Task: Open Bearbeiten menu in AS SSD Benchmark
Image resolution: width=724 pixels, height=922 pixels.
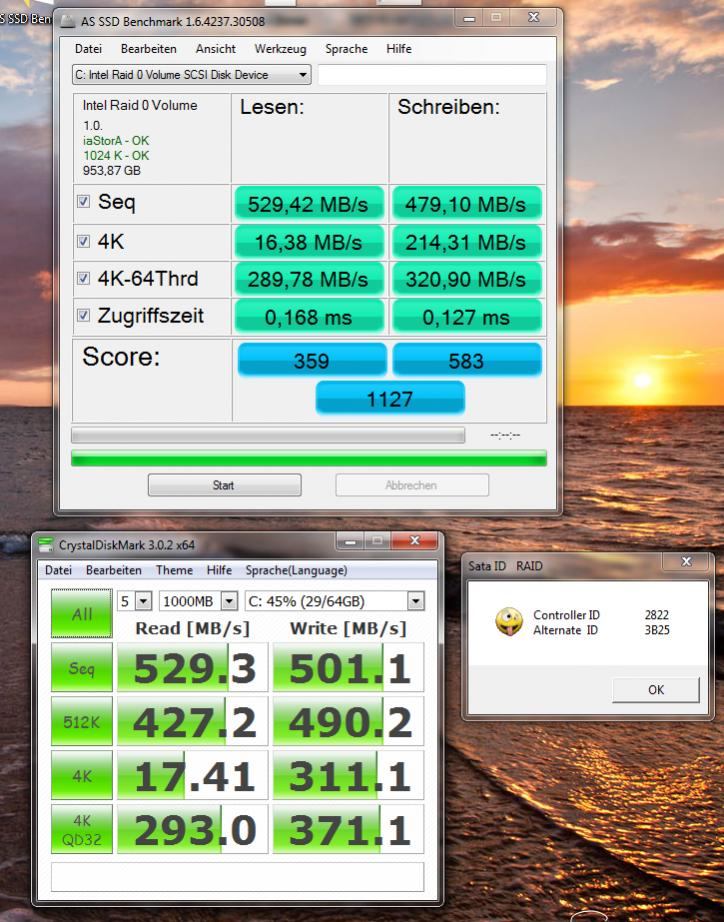Action: [x=149, y=49]
